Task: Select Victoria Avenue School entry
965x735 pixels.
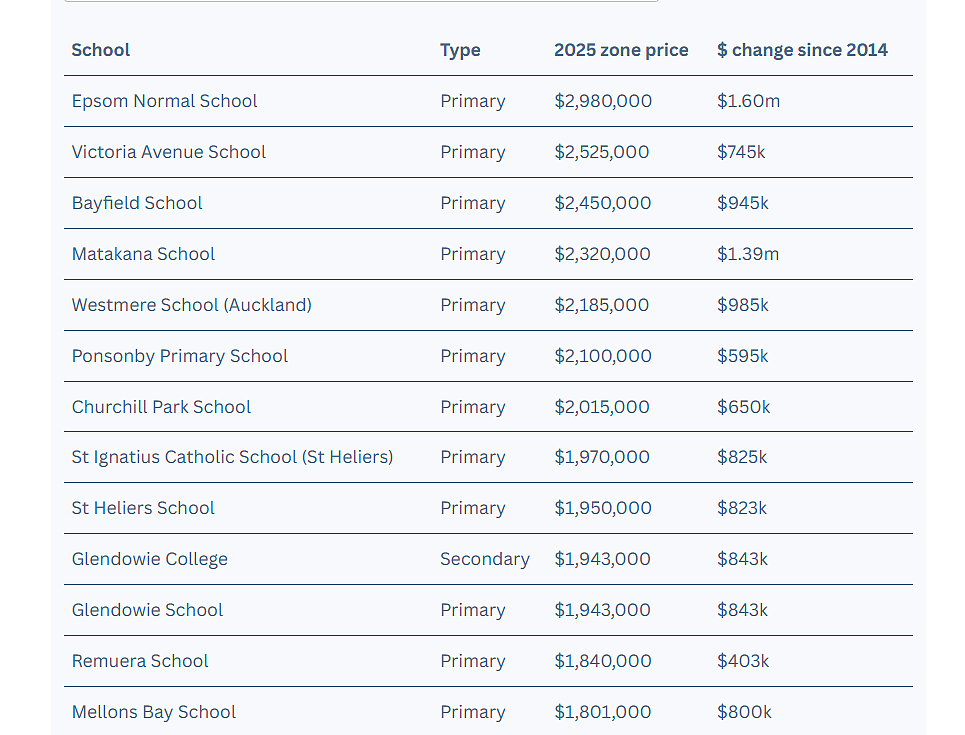Action: coord(488,152)
